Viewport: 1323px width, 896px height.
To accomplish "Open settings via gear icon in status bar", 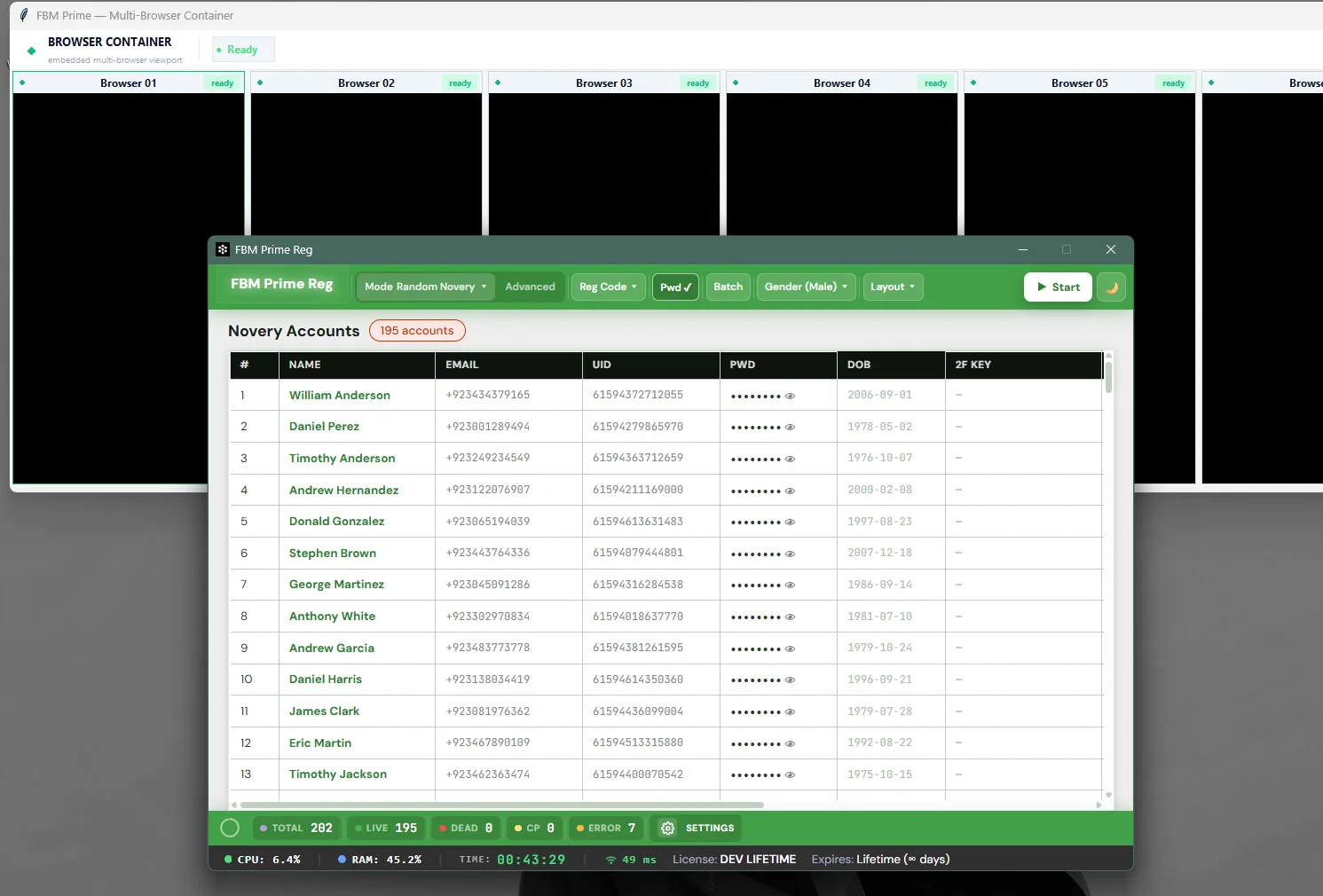I will click(x=668, y=828).
